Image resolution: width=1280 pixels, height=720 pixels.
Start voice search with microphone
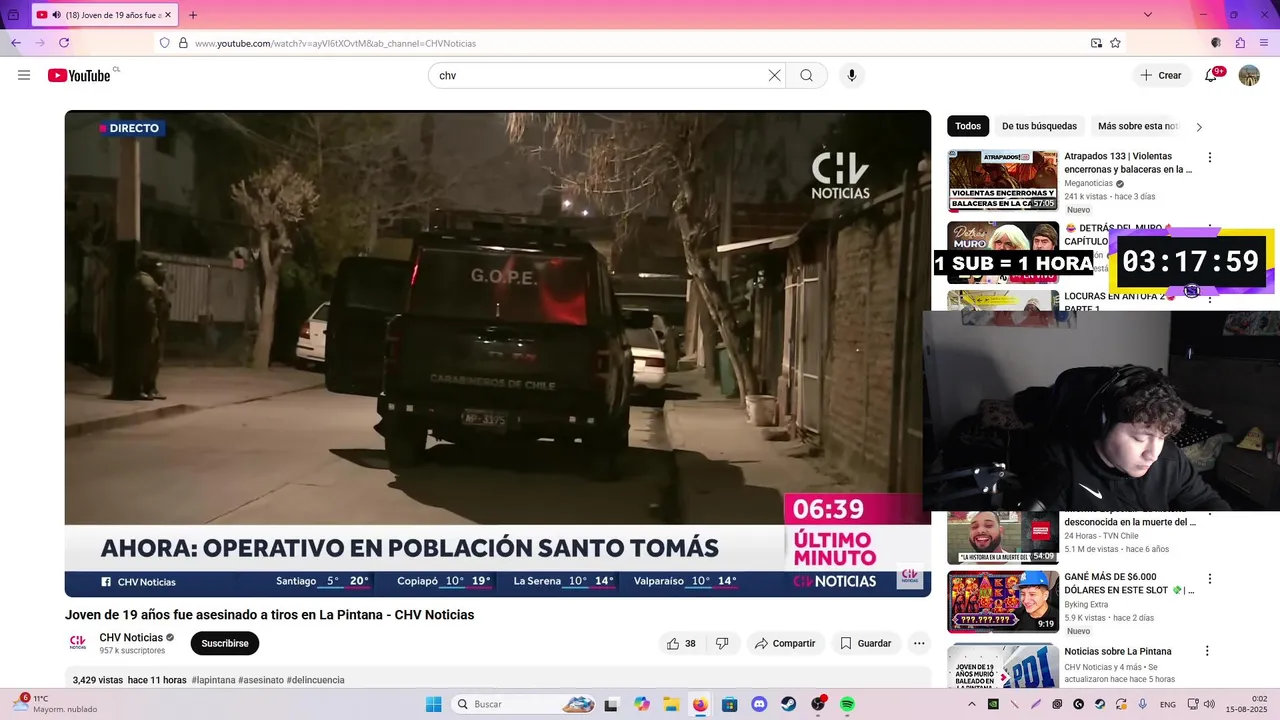(x=852, y=75)
